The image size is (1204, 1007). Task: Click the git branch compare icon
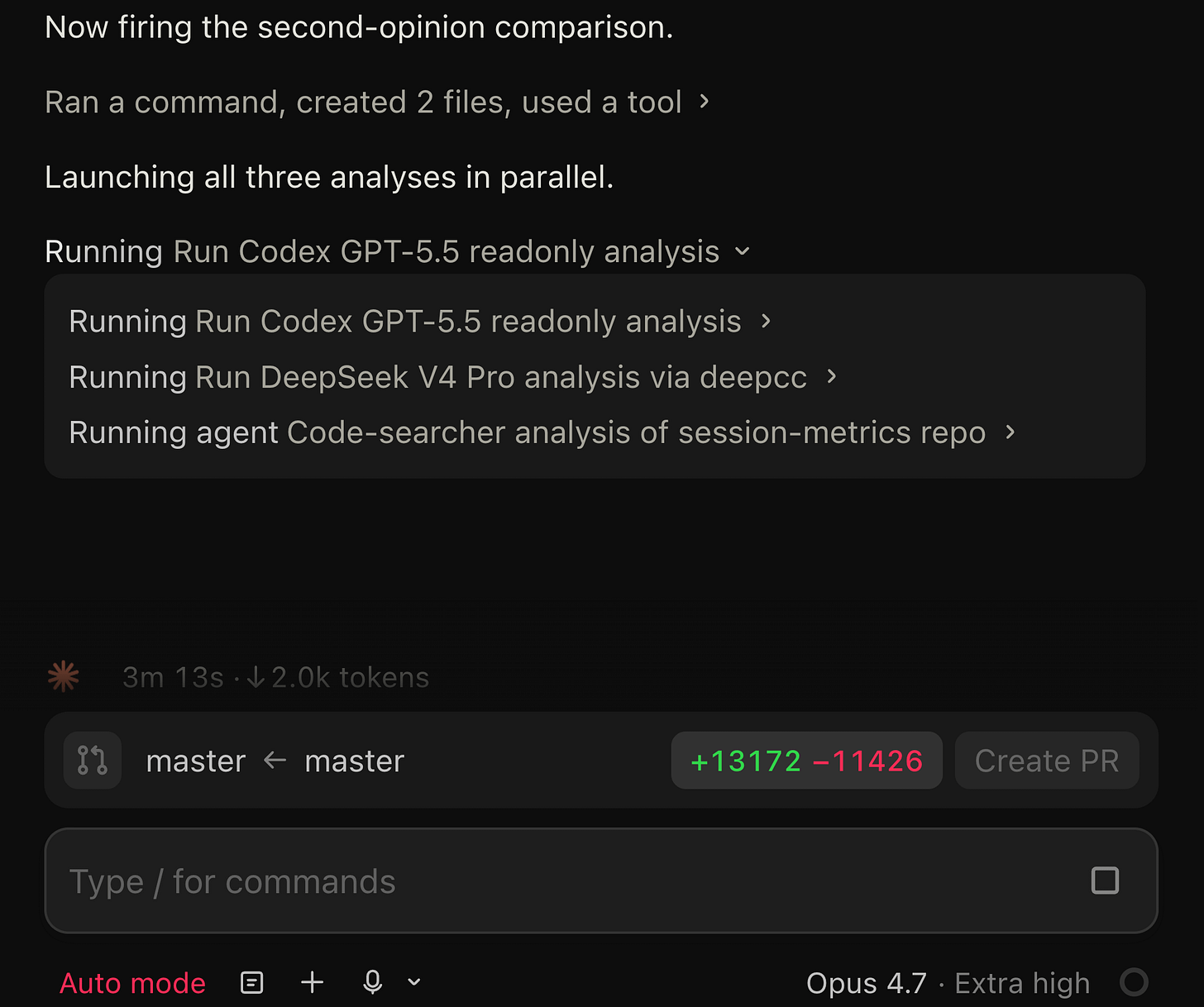click(93, 760)
